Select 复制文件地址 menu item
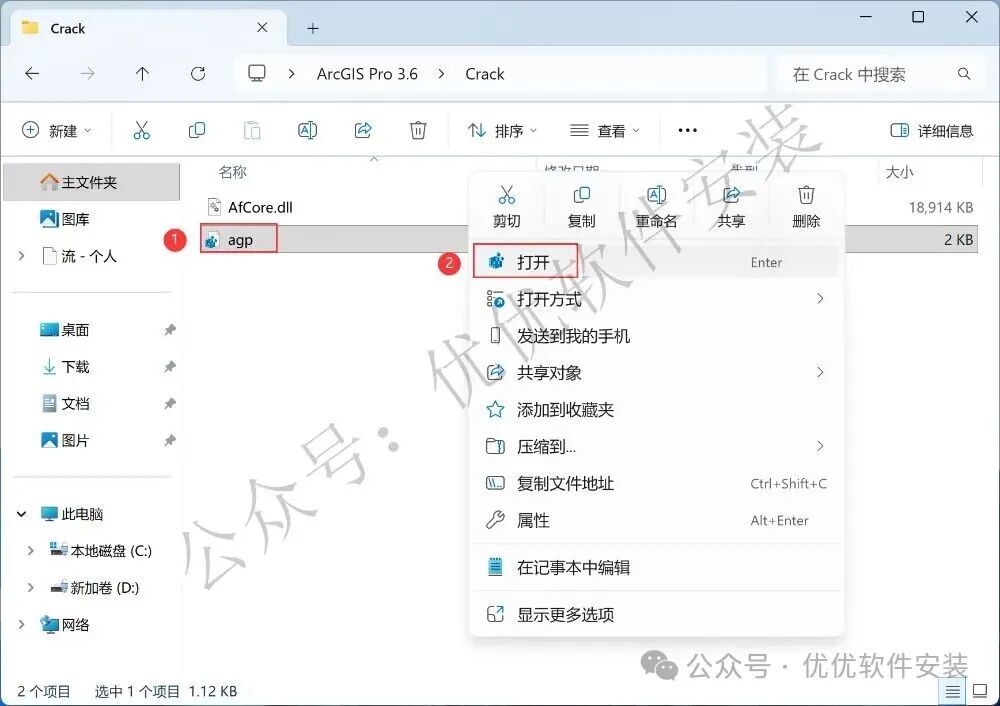The width and height of the screenshot is (1000, 706). pyautogui.click(x=656, y=483)
